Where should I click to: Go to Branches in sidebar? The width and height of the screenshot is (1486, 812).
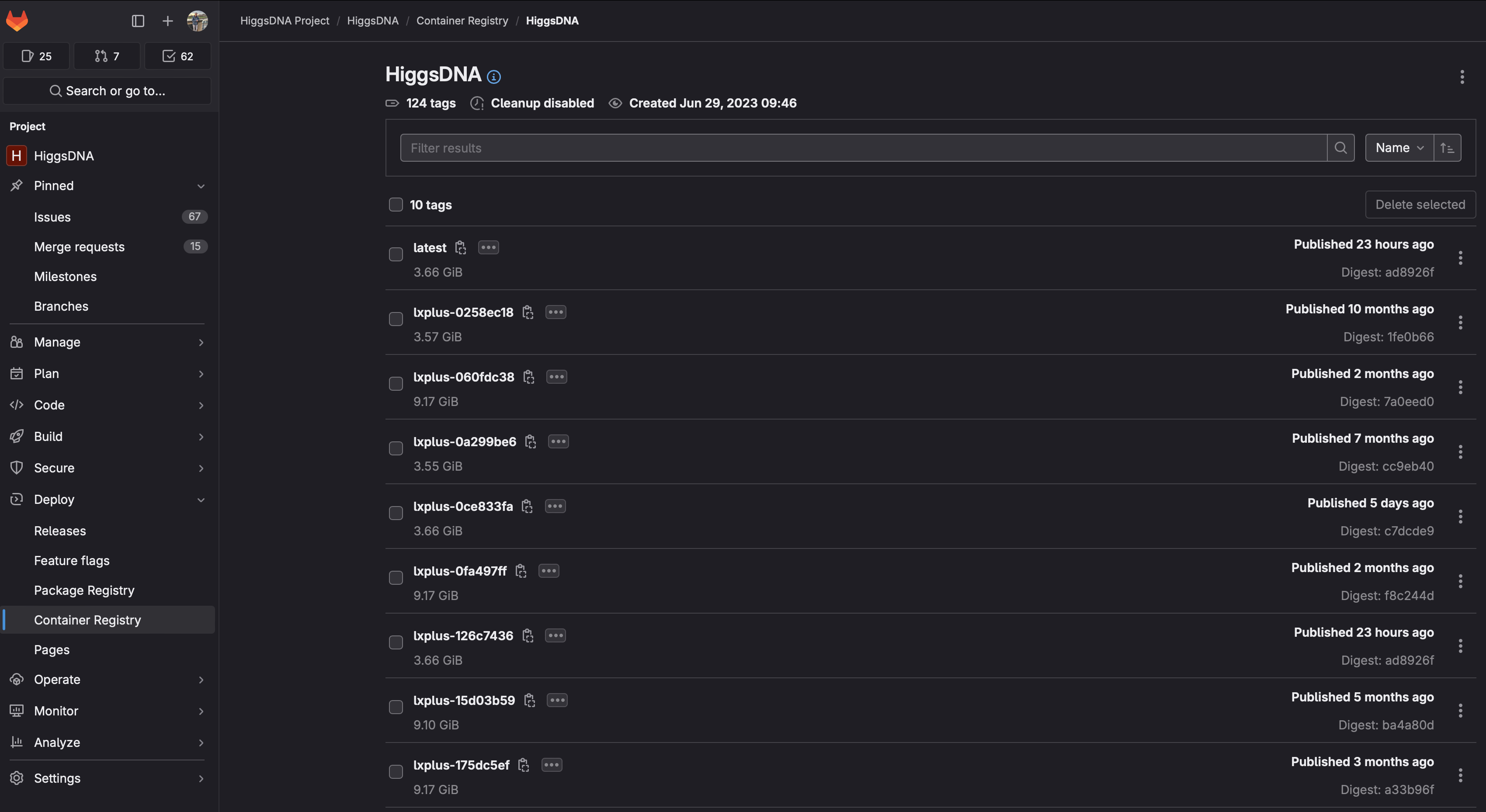[107, 305]
